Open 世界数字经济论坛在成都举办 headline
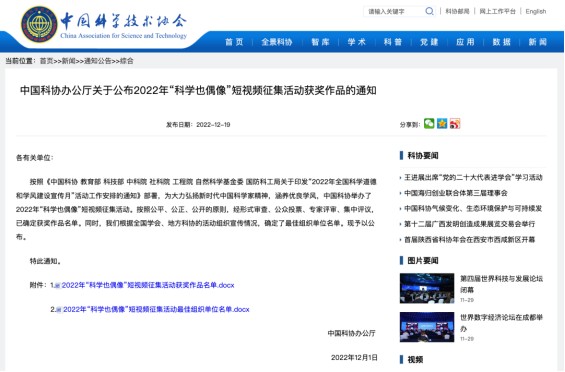Viewport: 565px width, 372px height. (x=501, y=323)
